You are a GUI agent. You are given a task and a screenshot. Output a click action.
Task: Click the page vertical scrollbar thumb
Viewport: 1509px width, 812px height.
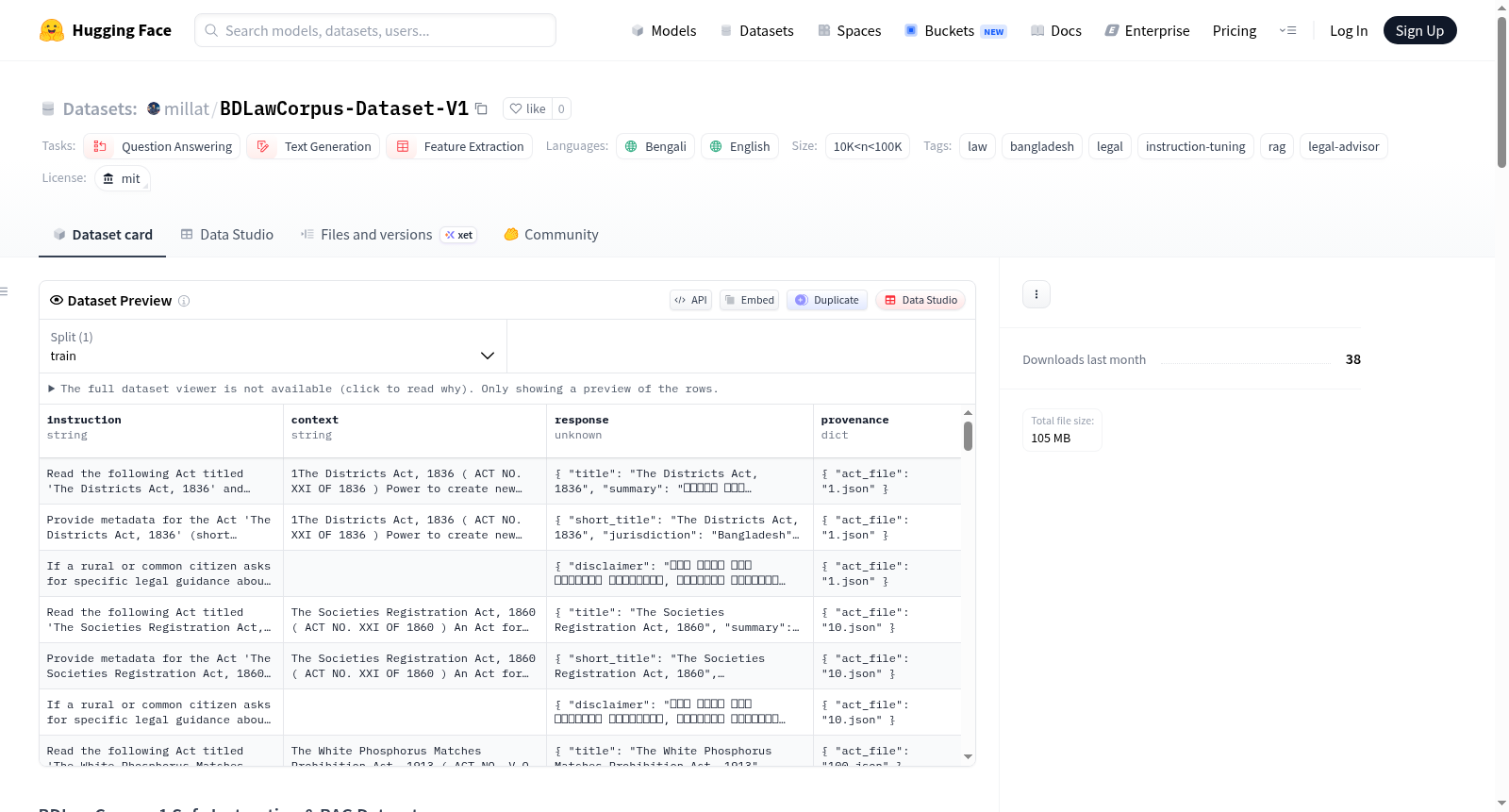1501,92
